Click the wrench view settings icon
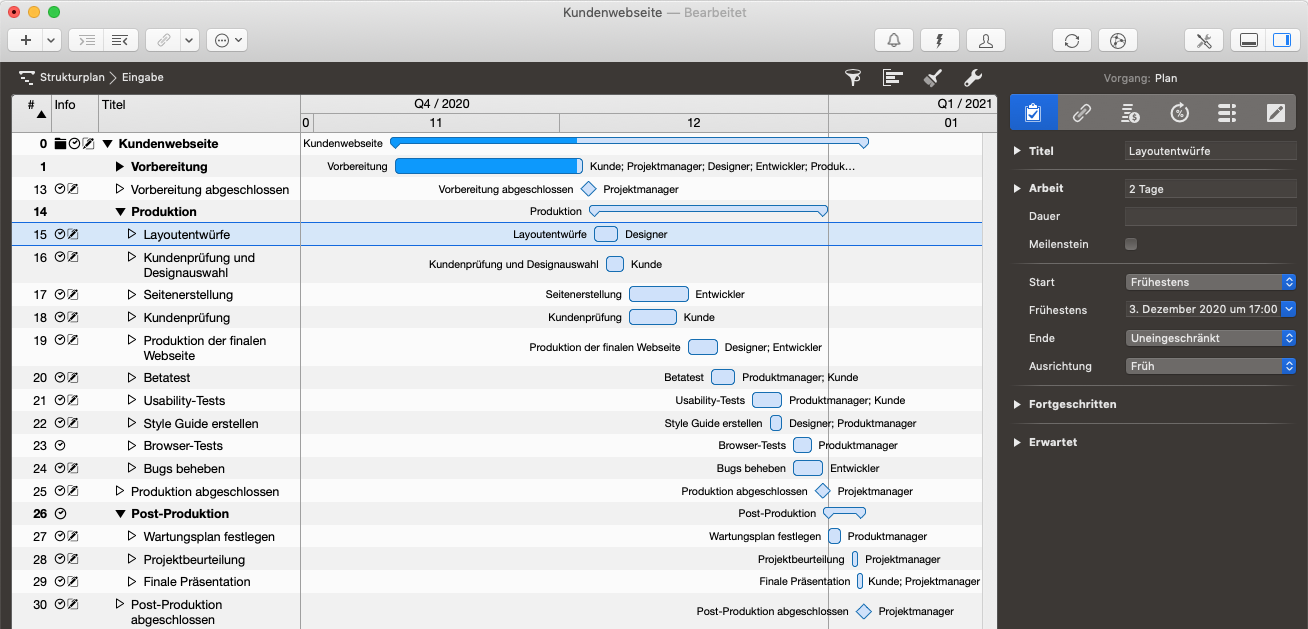Screen dimensions: 1308x629 pyautogui.click(x=972, y=77)
